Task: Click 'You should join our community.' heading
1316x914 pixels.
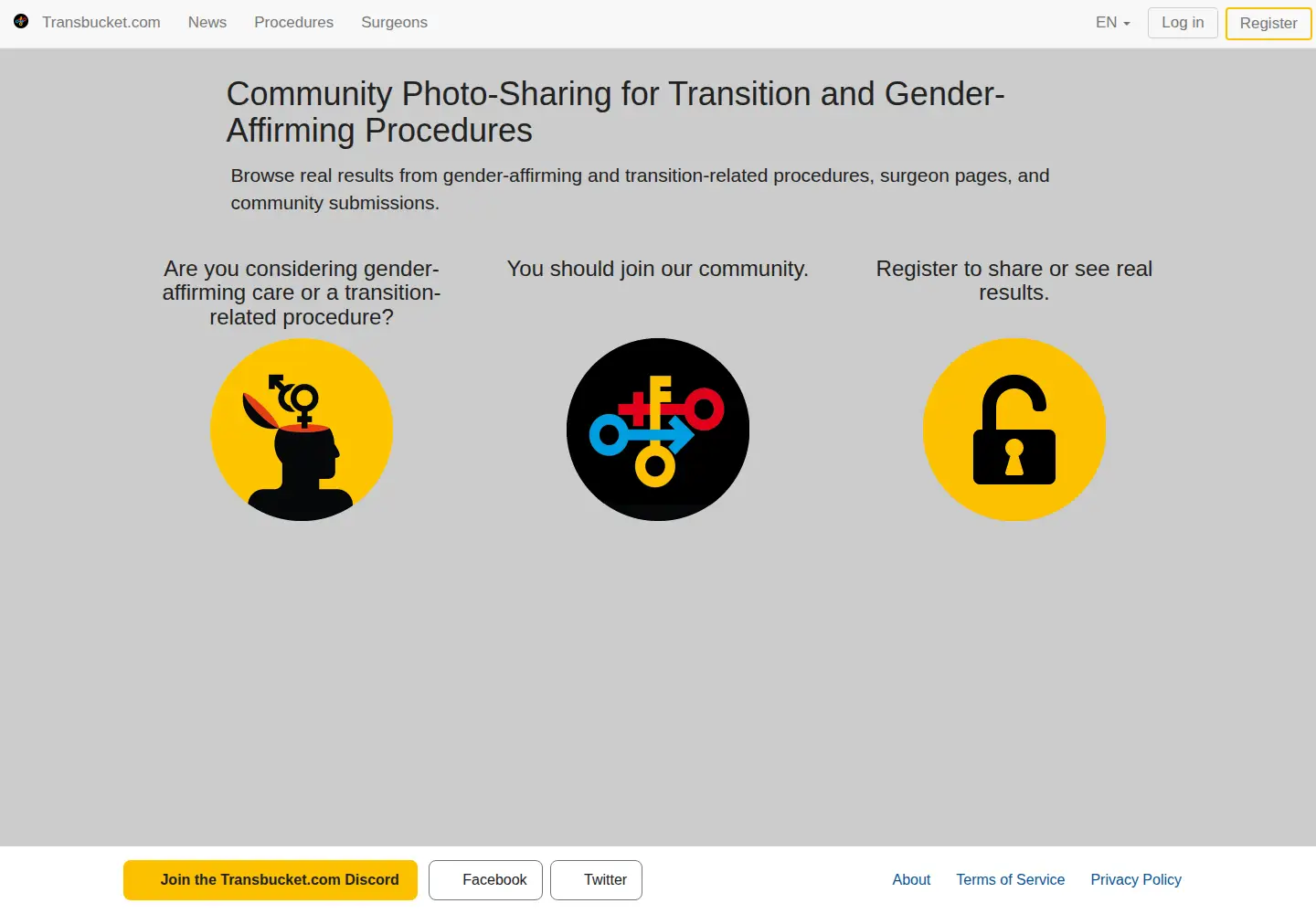Action: tap(658, 269)
